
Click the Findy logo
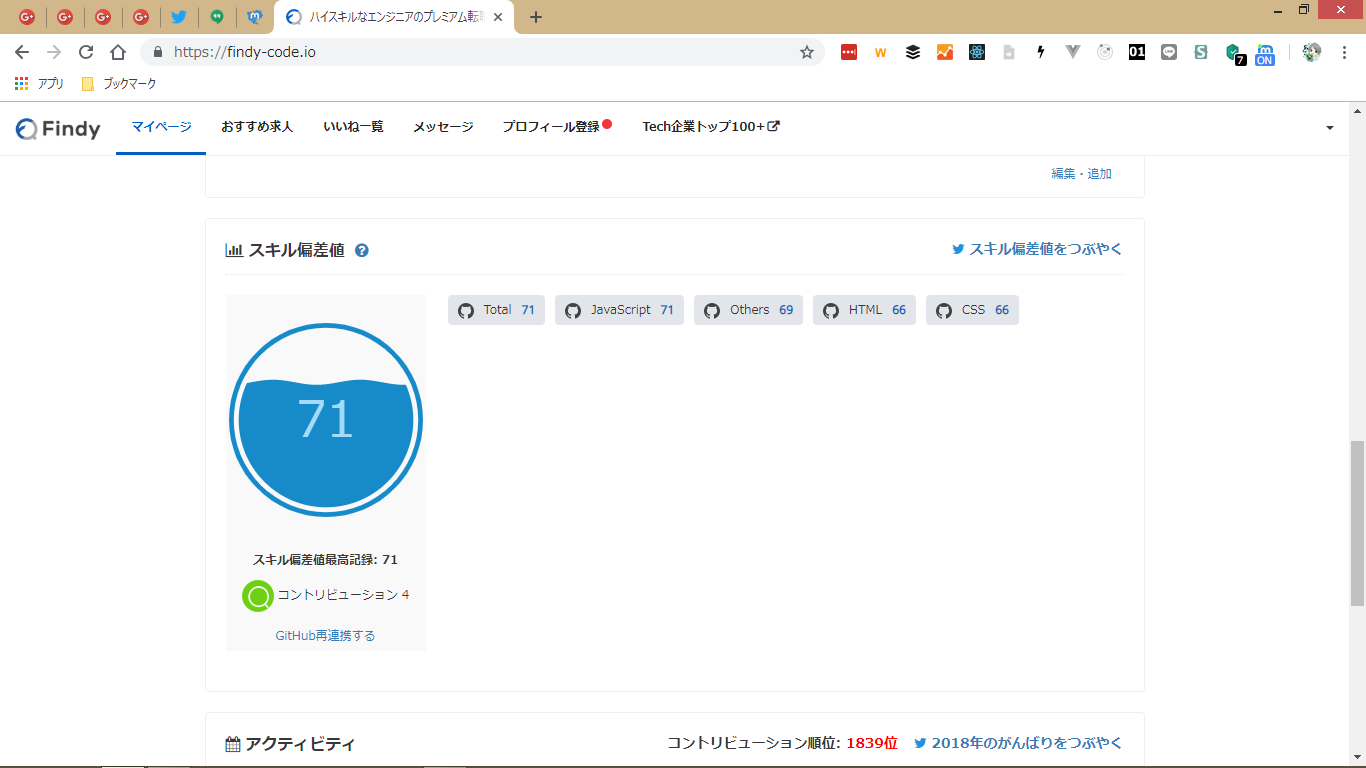pyautogui.click(x=58, y=128)
